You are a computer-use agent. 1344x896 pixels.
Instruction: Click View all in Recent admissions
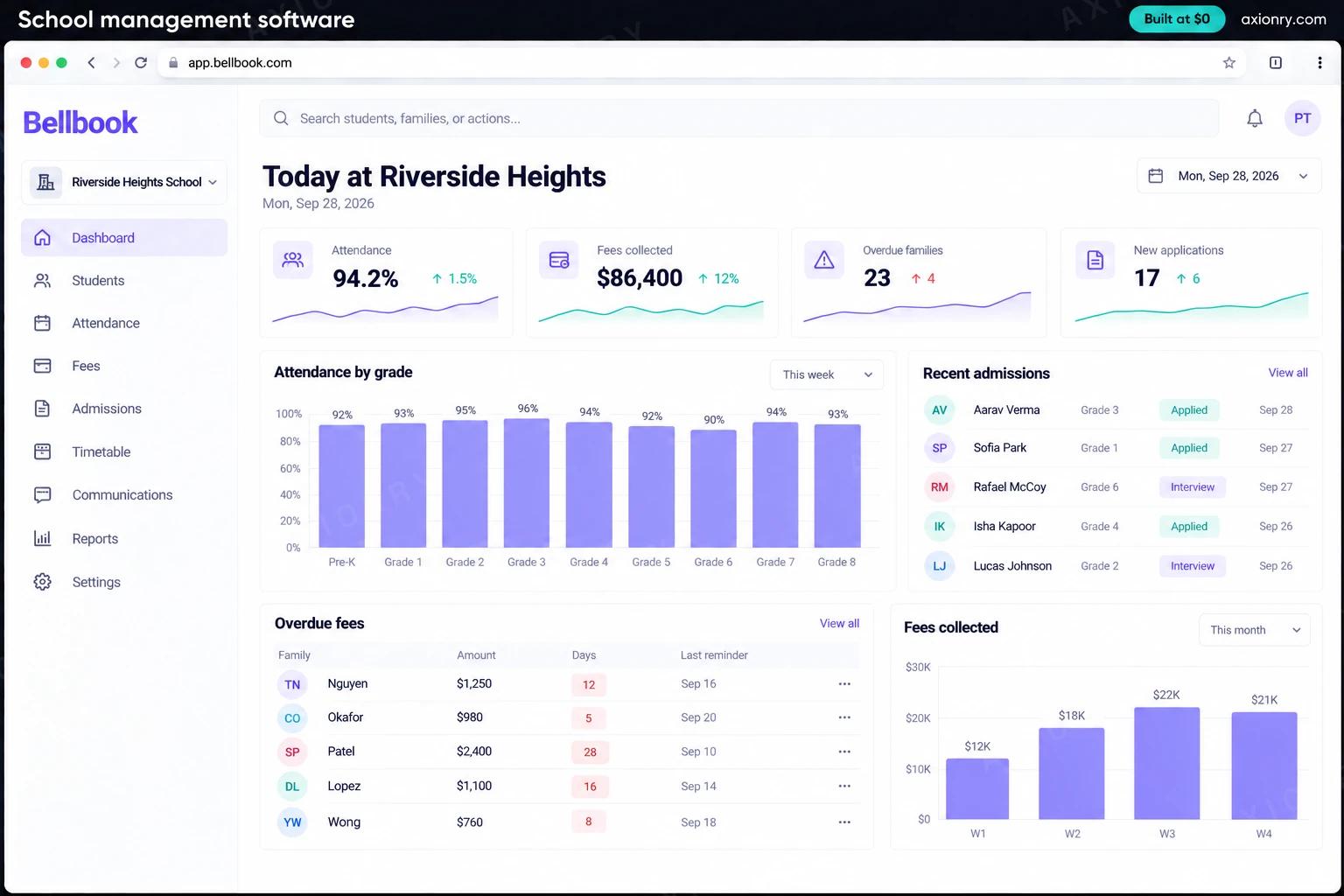1288,373
